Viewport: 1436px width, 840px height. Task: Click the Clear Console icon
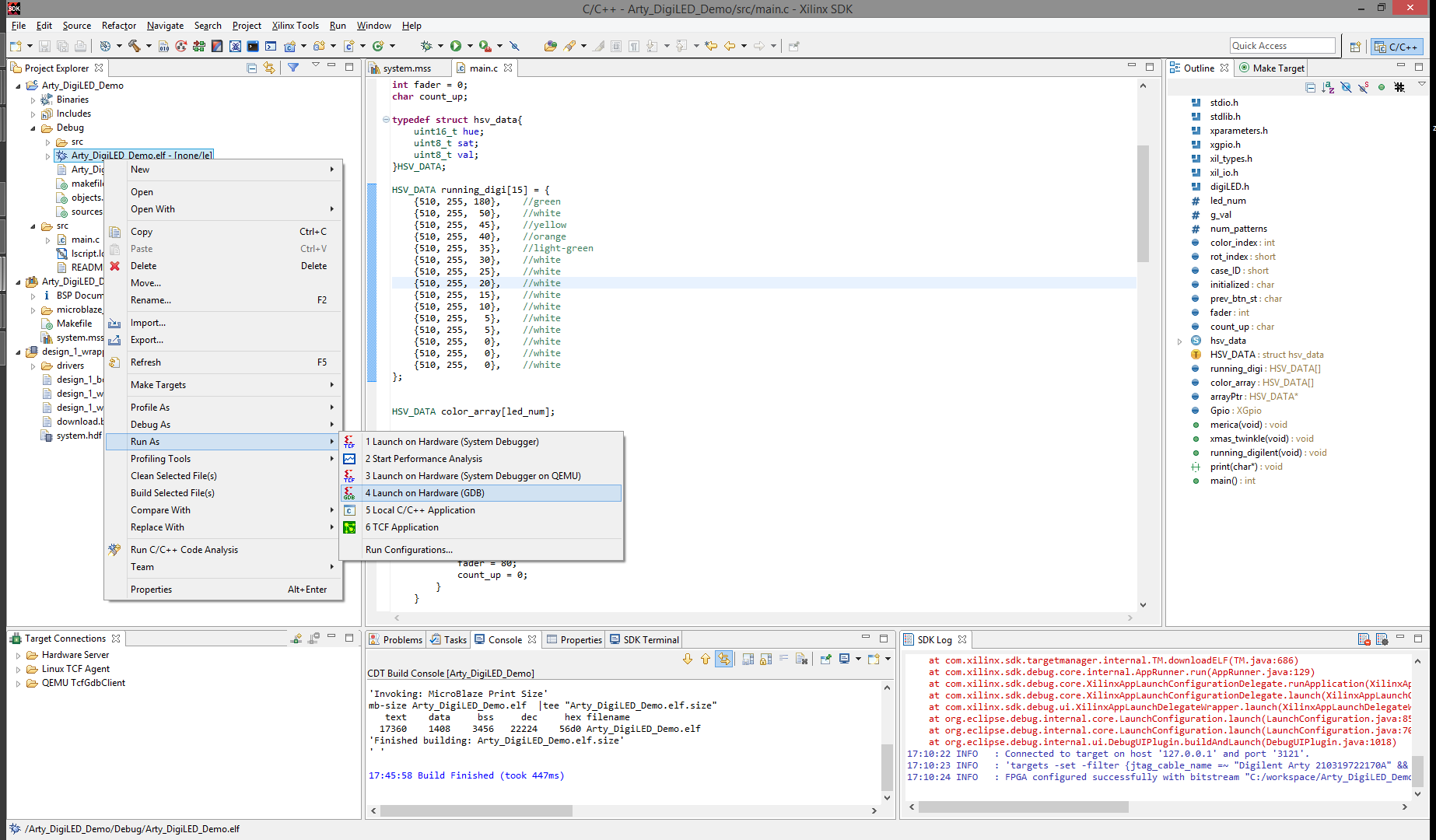click(x=802, y=660)
